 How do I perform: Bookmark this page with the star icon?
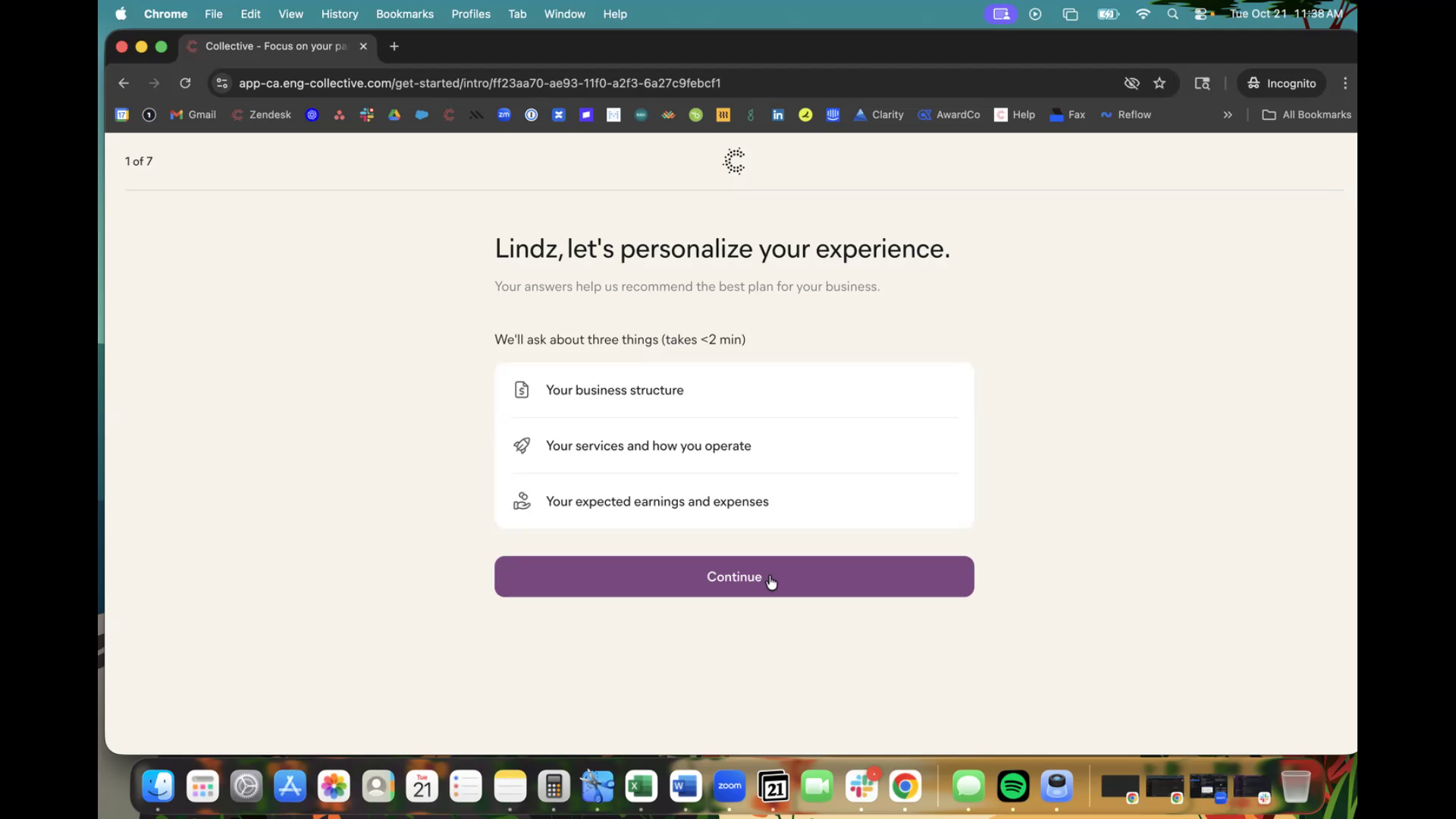pos(1159,83)
